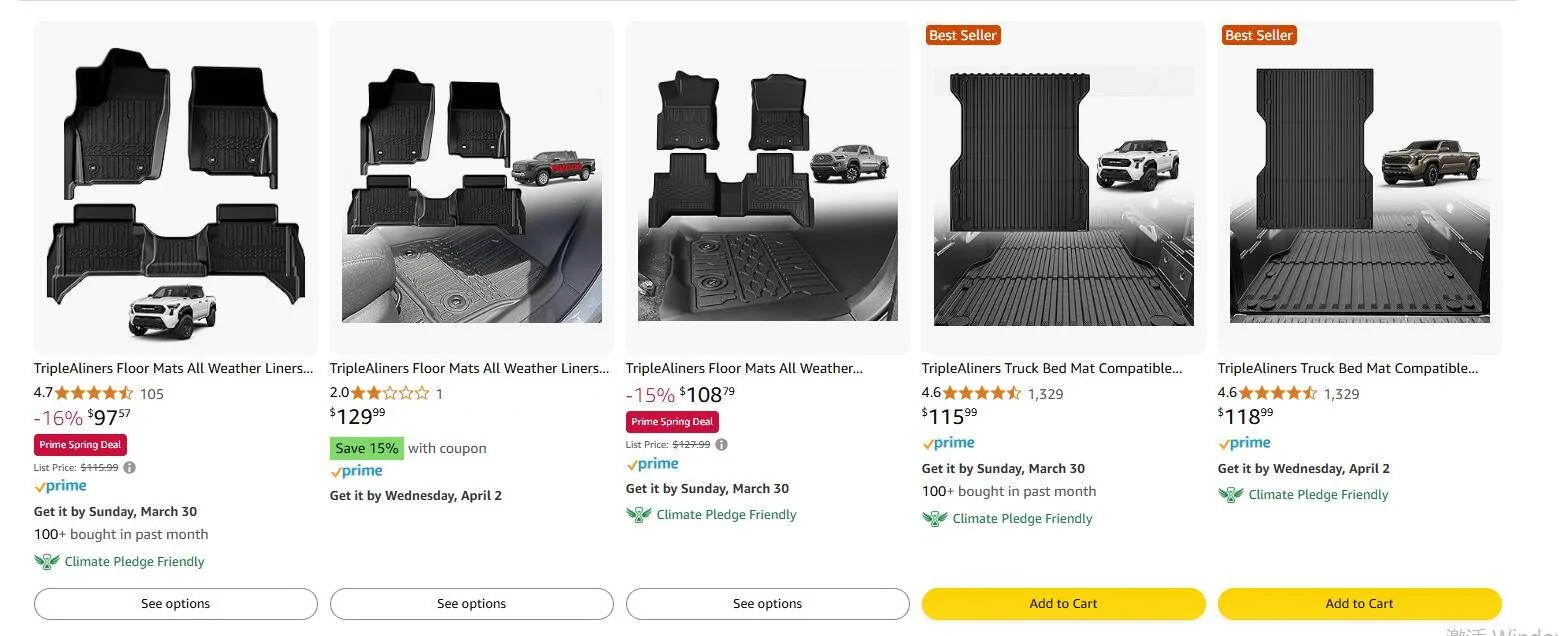
Task: Click info icon beside $127.99 list price
Action: tap(721, 445)
